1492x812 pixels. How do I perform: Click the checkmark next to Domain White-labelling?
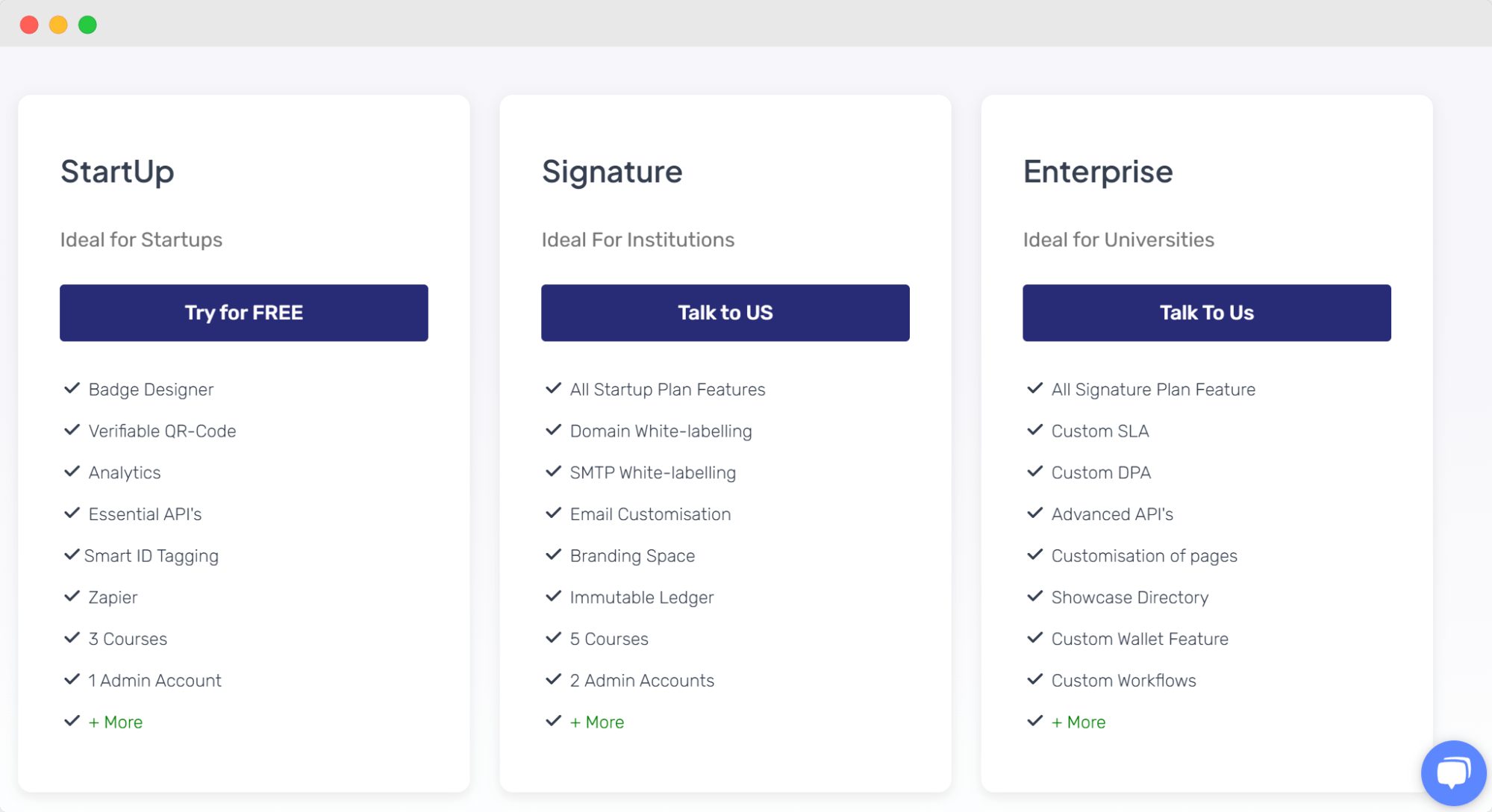(x=553, y=431)
